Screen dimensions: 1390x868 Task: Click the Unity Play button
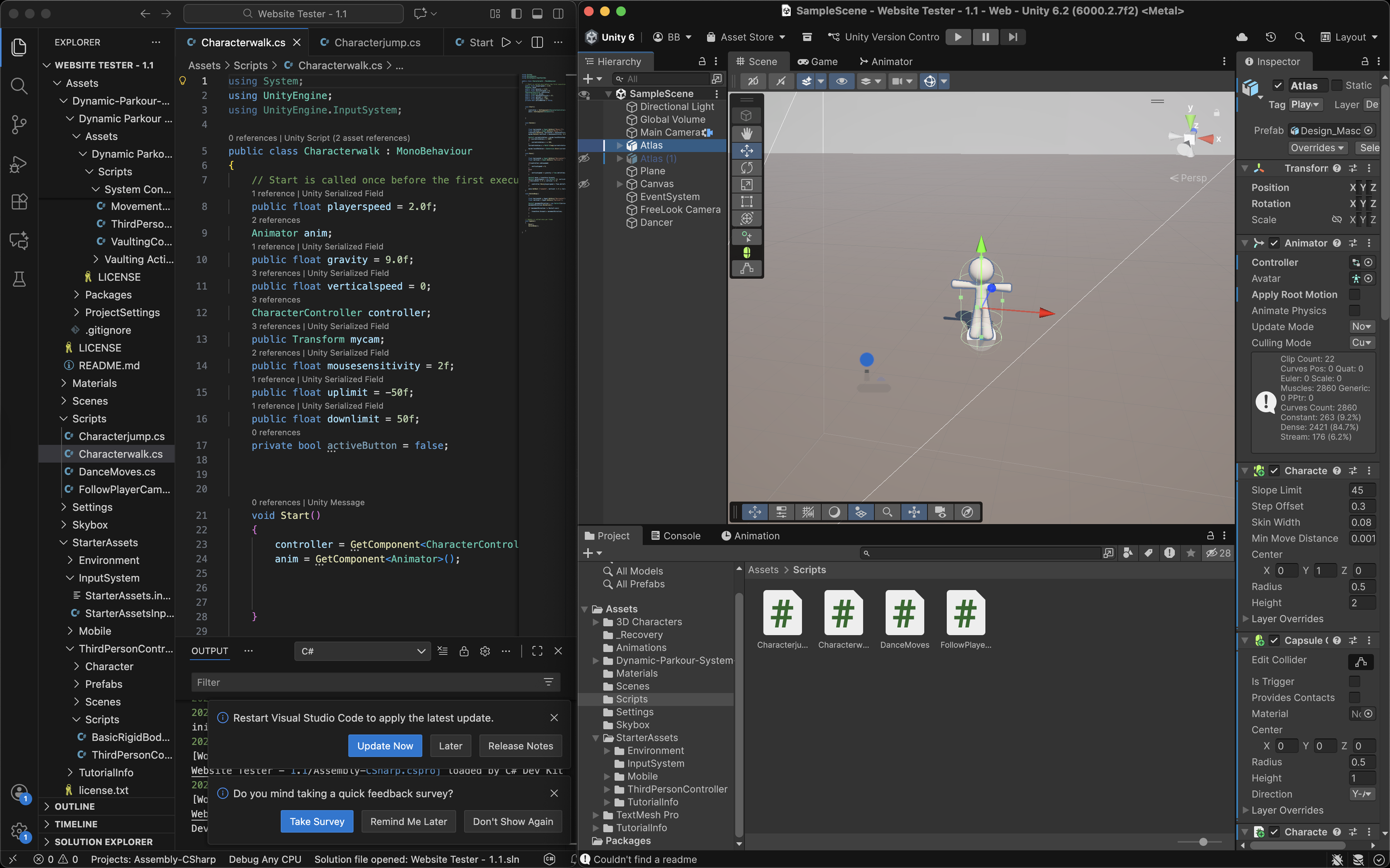tap(958, 37)
